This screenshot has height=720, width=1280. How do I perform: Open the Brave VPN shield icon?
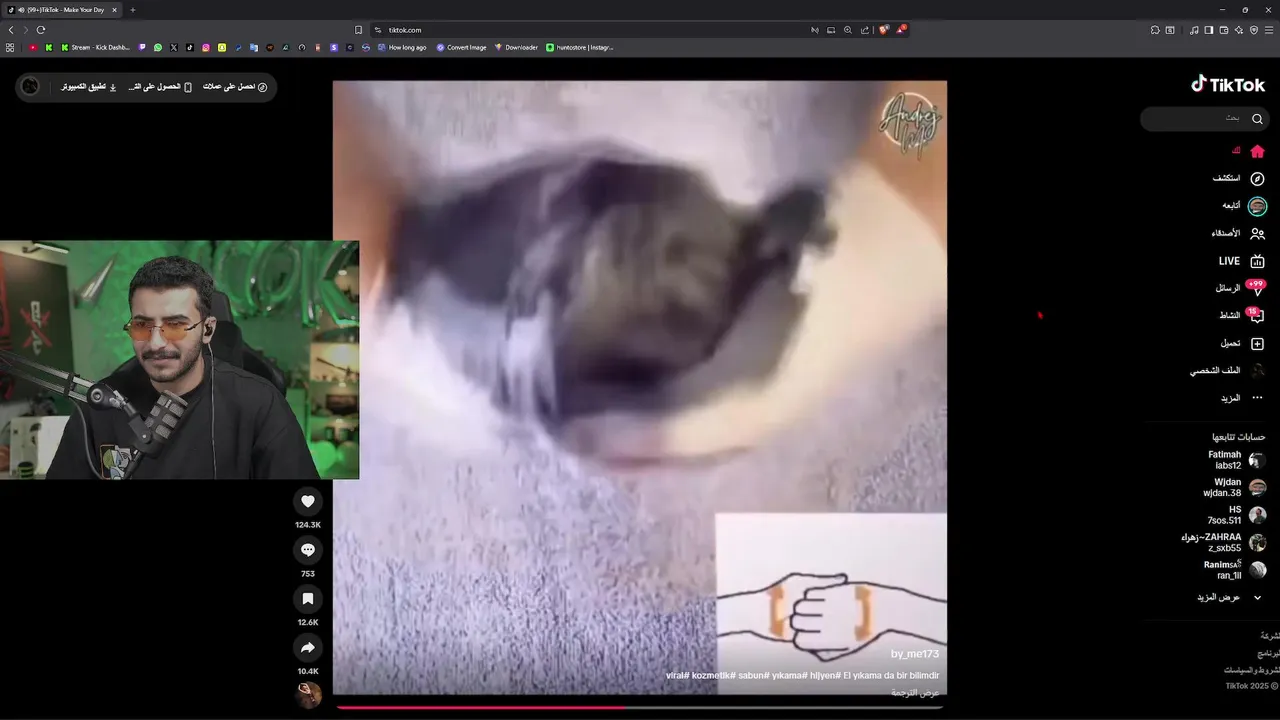(1254, 30)
